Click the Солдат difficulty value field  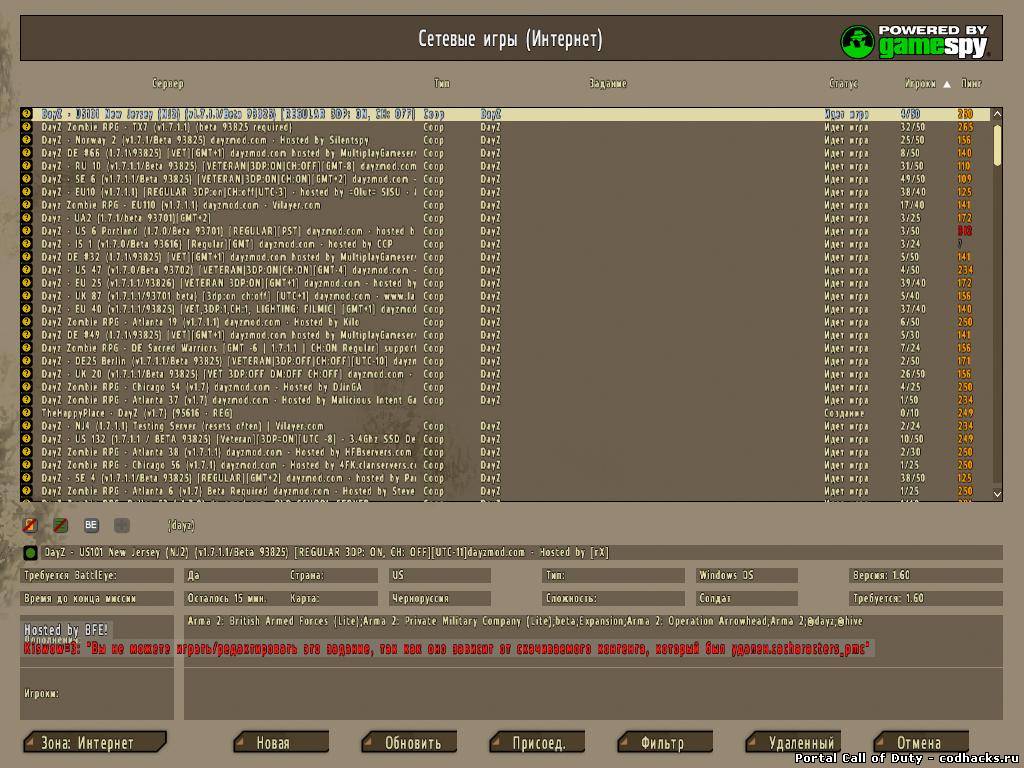[x=747, y=598]
